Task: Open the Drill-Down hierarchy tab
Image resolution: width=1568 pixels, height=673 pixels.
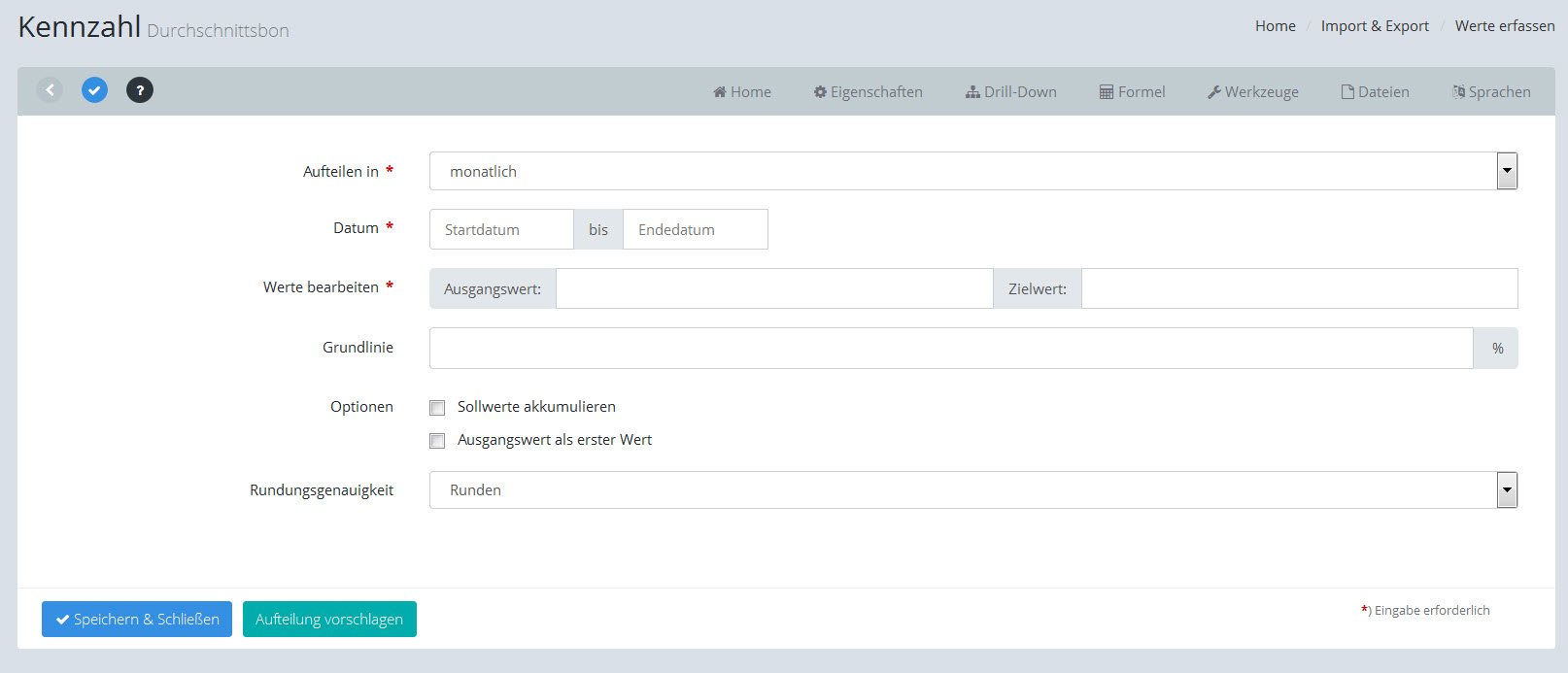Action: pos(1010,92)
